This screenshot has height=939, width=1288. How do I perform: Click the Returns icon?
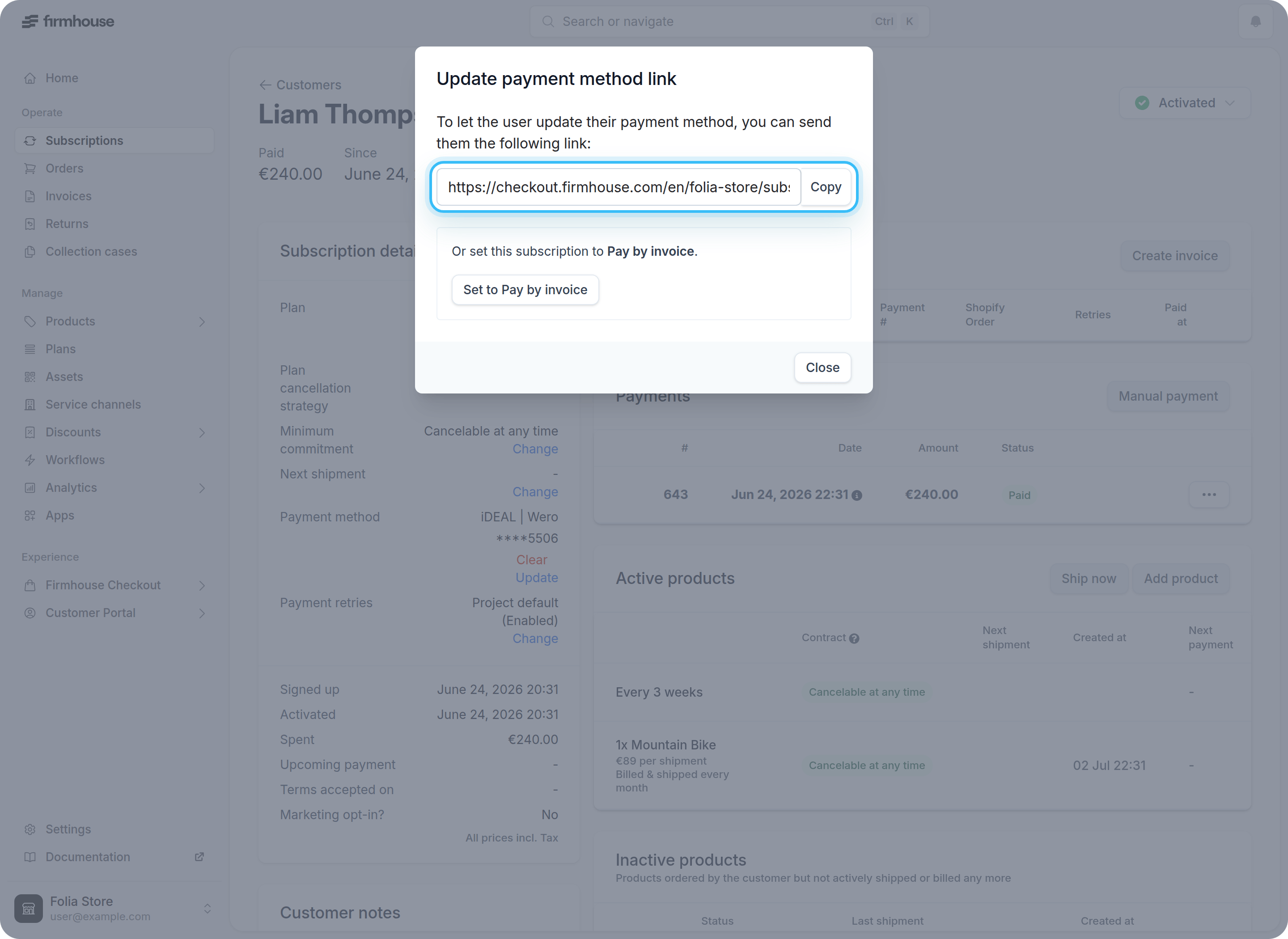[30, 224]
